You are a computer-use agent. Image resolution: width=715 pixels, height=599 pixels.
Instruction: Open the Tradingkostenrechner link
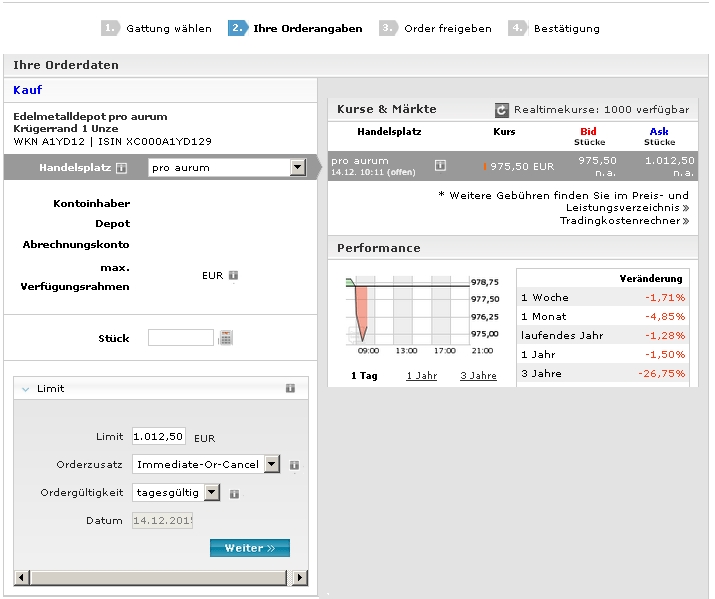(x=623, y=221)
